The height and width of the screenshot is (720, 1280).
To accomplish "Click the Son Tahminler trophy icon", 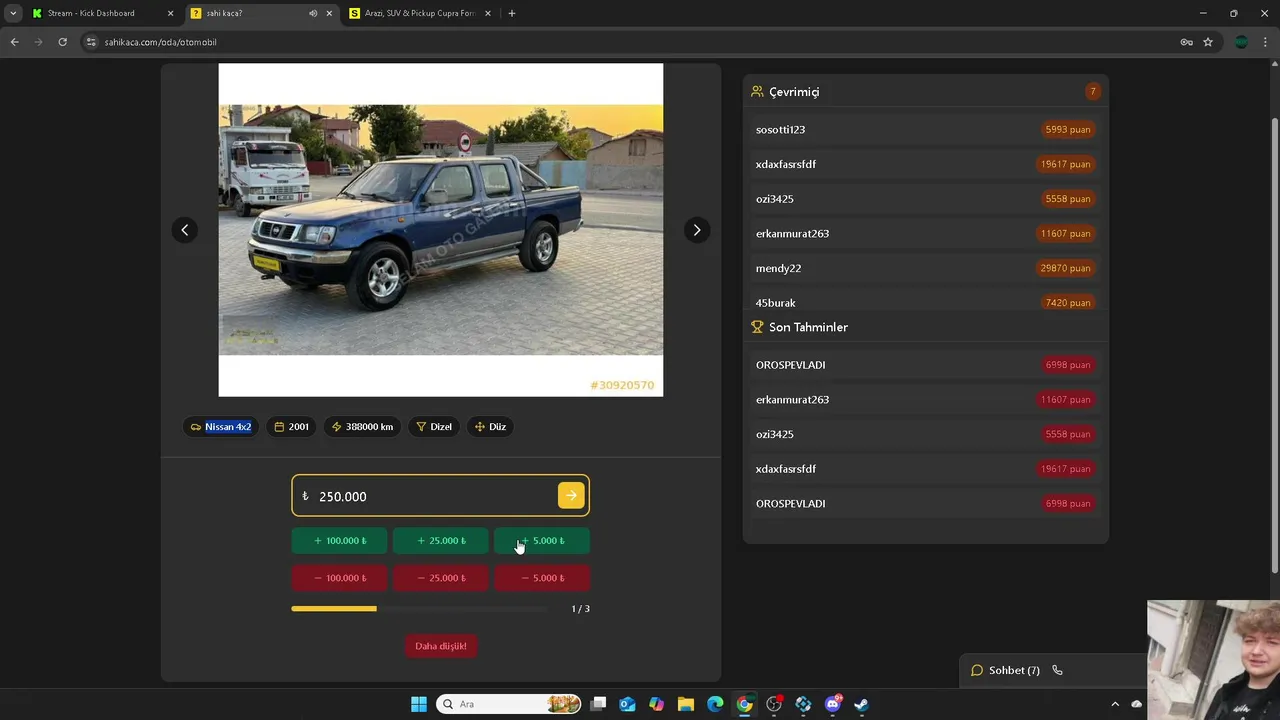I will (x=757, y=327).
